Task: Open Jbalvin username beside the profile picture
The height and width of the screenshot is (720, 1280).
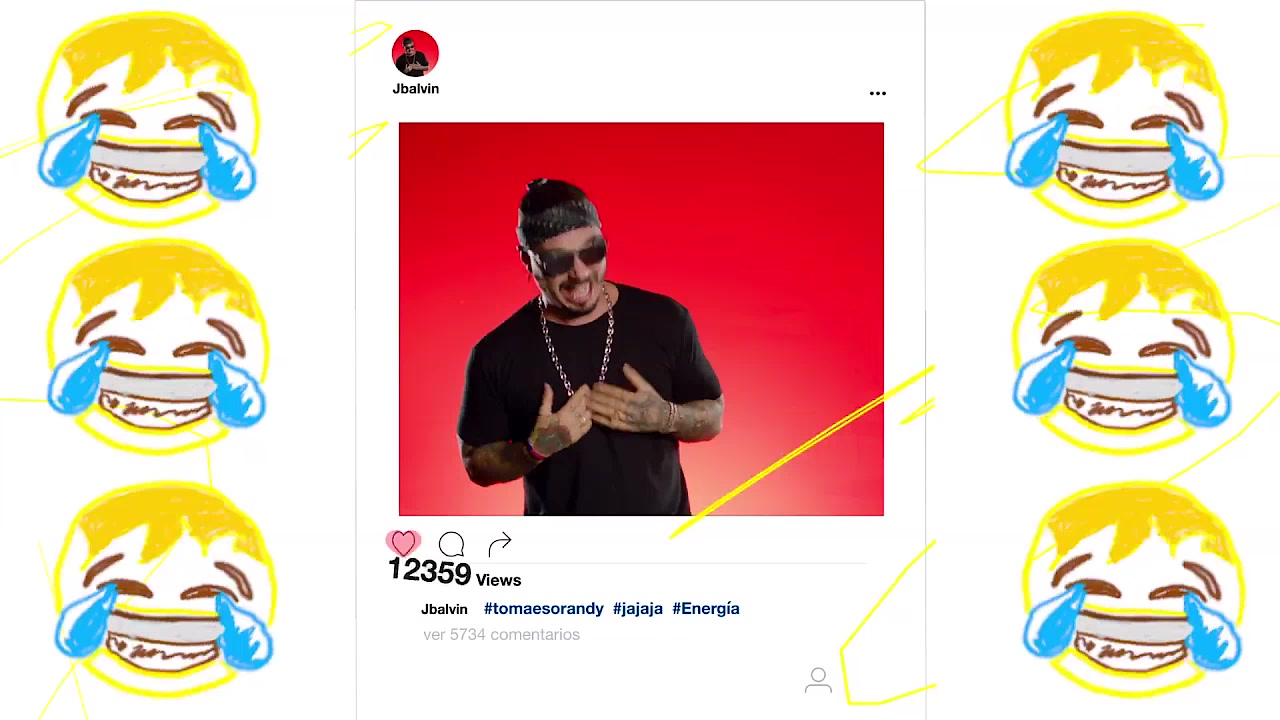Action: point(415,88)
